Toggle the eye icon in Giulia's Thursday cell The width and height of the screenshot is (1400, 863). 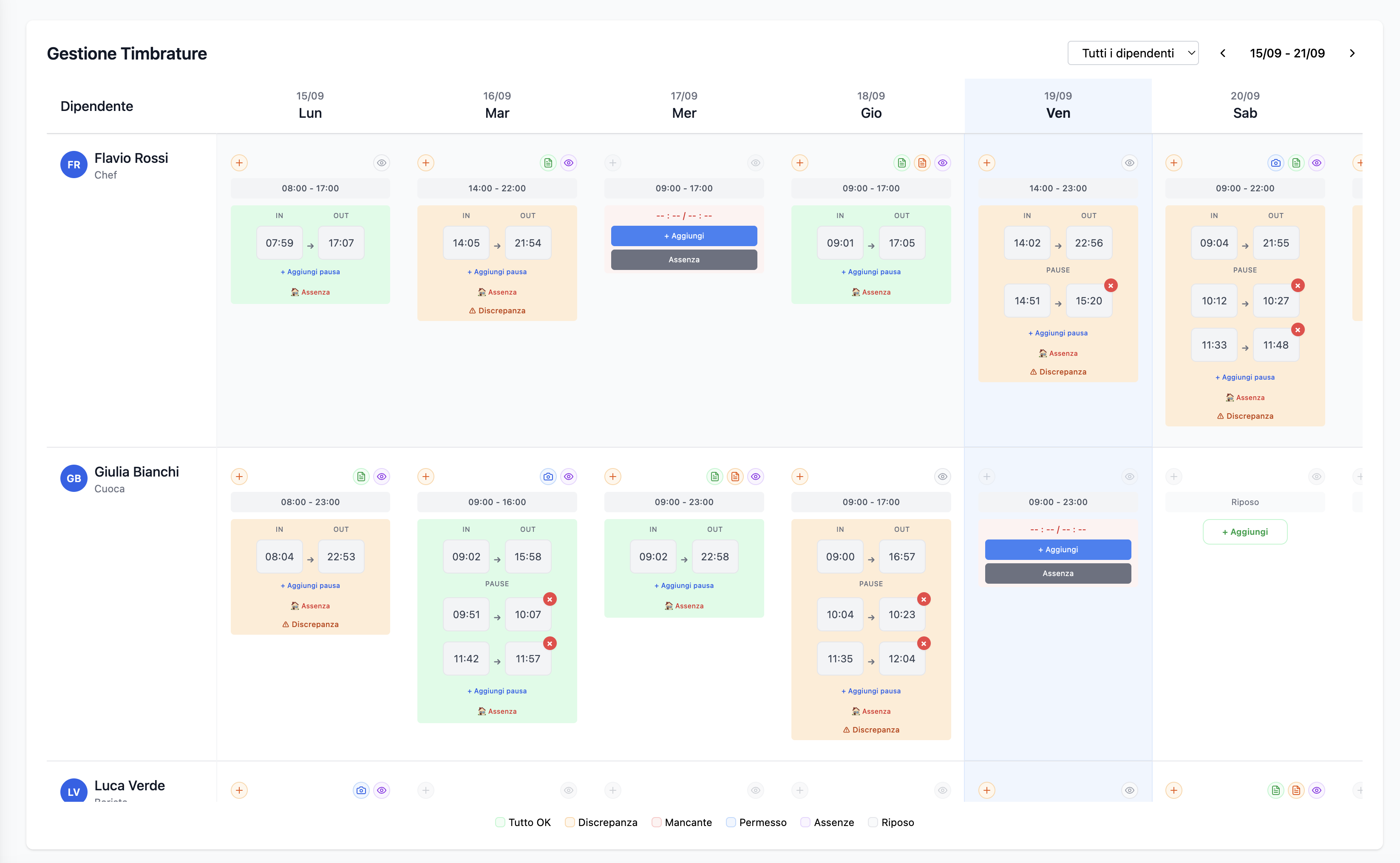pos(942,477)
